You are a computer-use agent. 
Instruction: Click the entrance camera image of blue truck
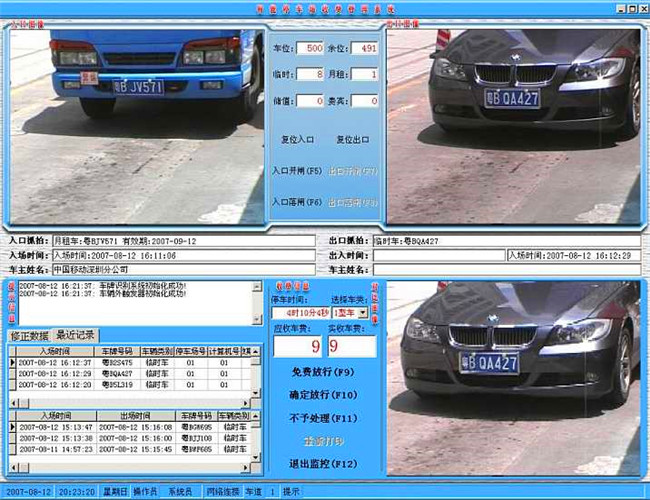pyautogui.click(x=137, y=126)
